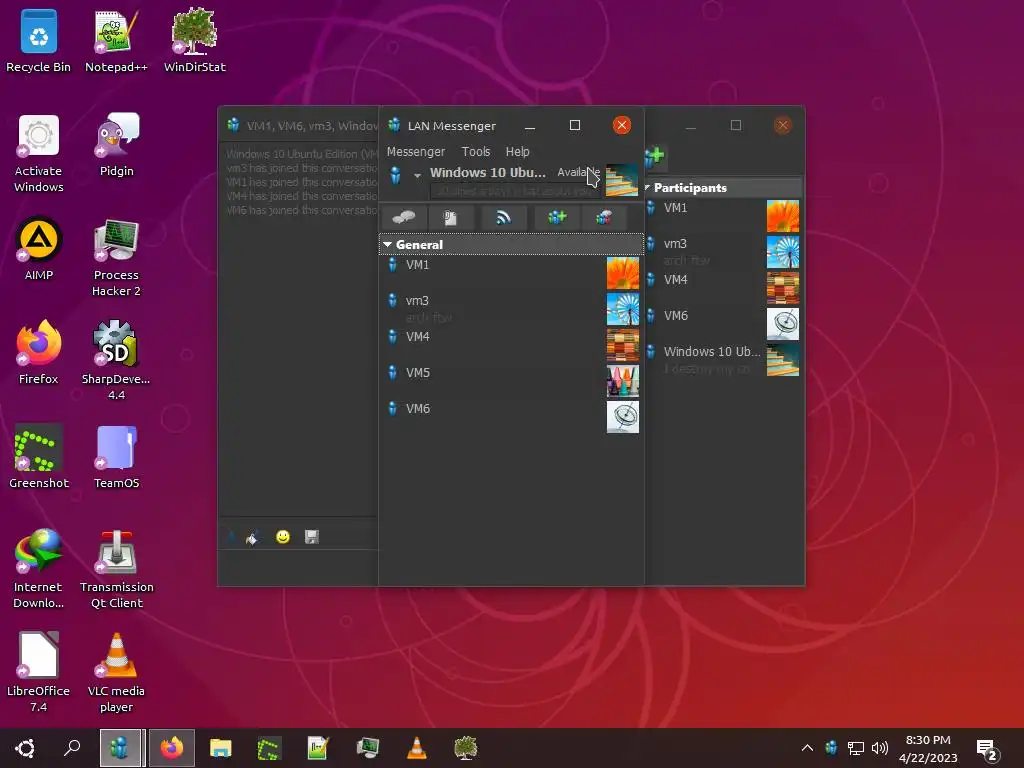Click the new chat room icon

[556, 217]
